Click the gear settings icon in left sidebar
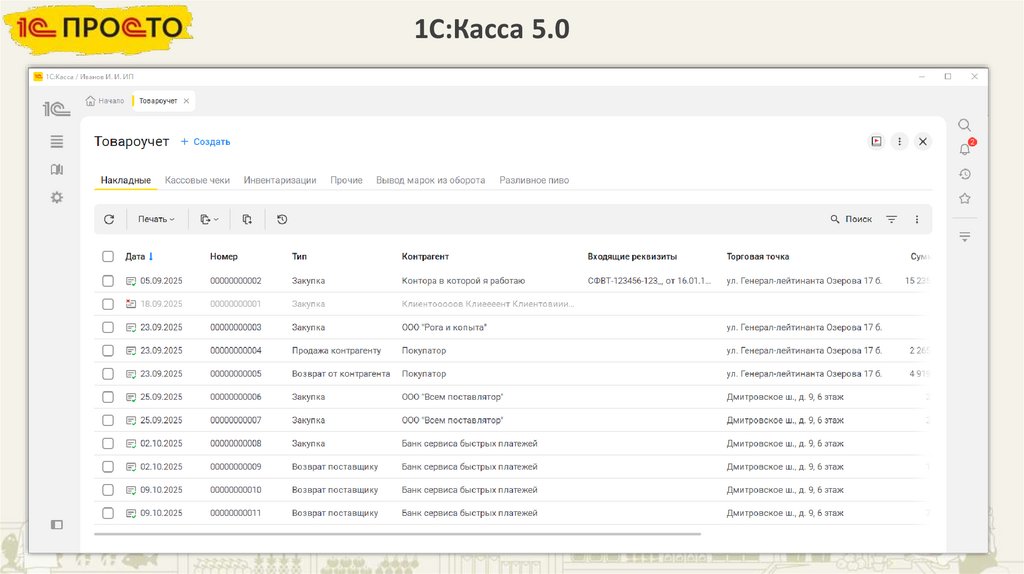 point(57,197)
